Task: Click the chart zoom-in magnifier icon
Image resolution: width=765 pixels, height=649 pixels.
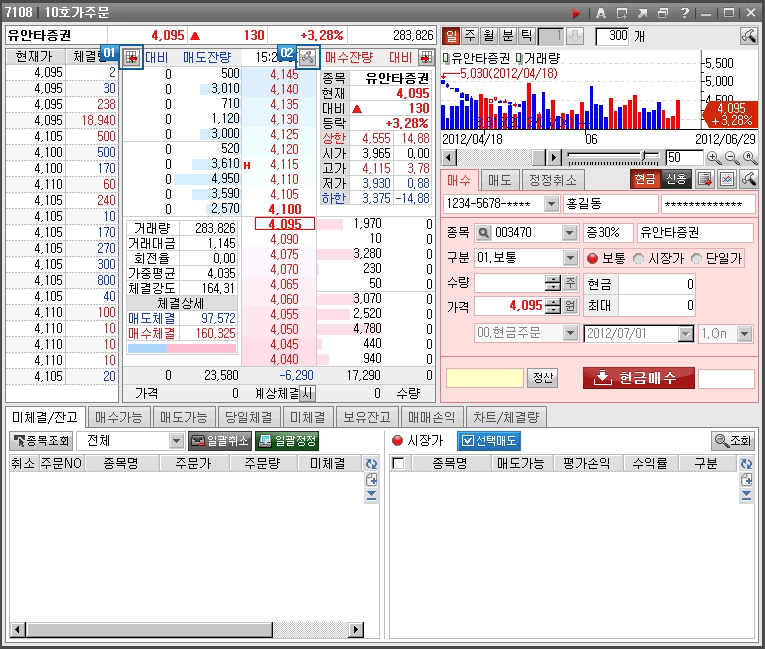Action: [714, 158]
